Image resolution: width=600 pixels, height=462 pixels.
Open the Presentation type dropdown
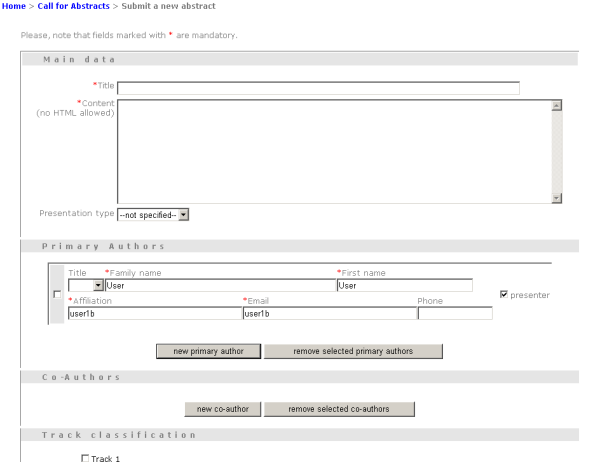click(153, 215)
